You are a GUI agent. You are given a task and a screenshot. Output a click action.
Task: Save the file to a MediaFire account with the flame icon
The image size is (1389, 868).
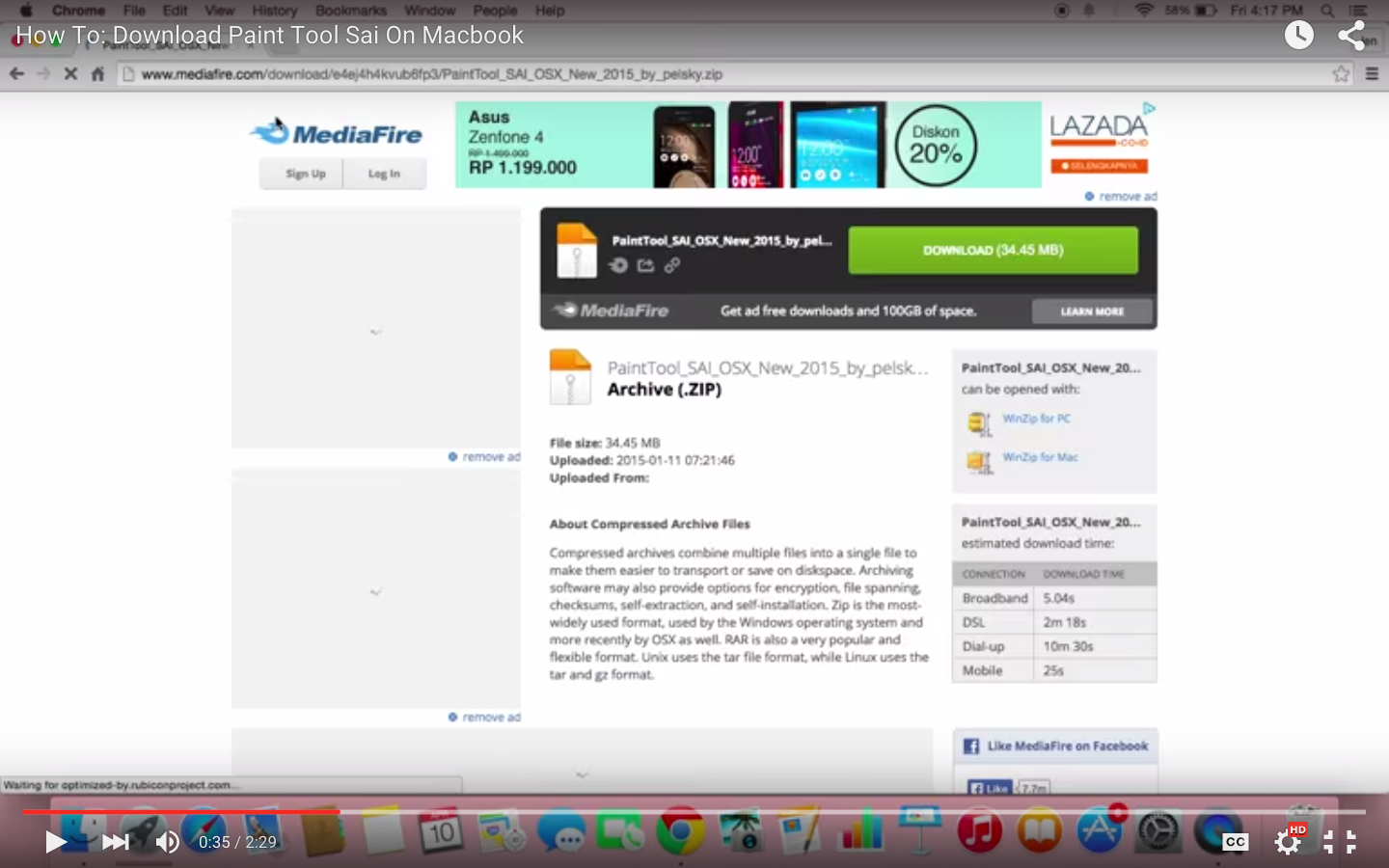click(x=618, y=265)
